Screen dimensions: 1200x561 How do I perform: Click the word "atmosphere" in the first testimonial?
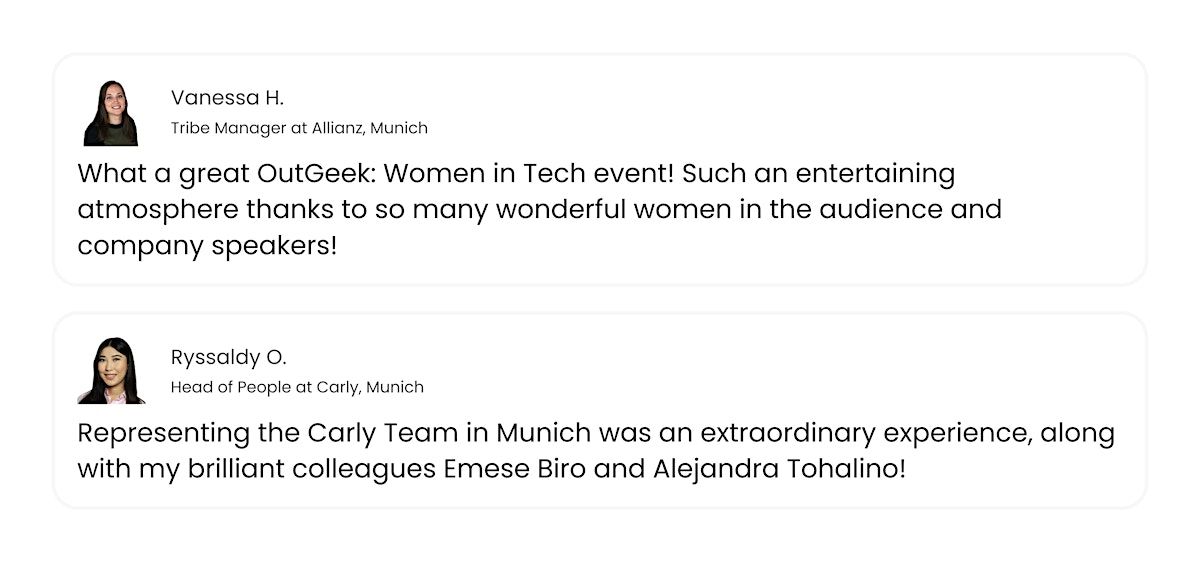click(159, 210)
